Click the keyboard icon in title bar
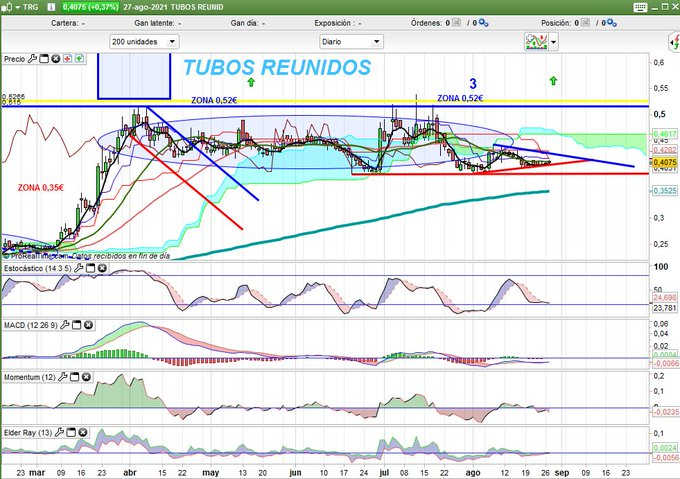This screenshot has width=680, height=479. click(x=640, y=7)
